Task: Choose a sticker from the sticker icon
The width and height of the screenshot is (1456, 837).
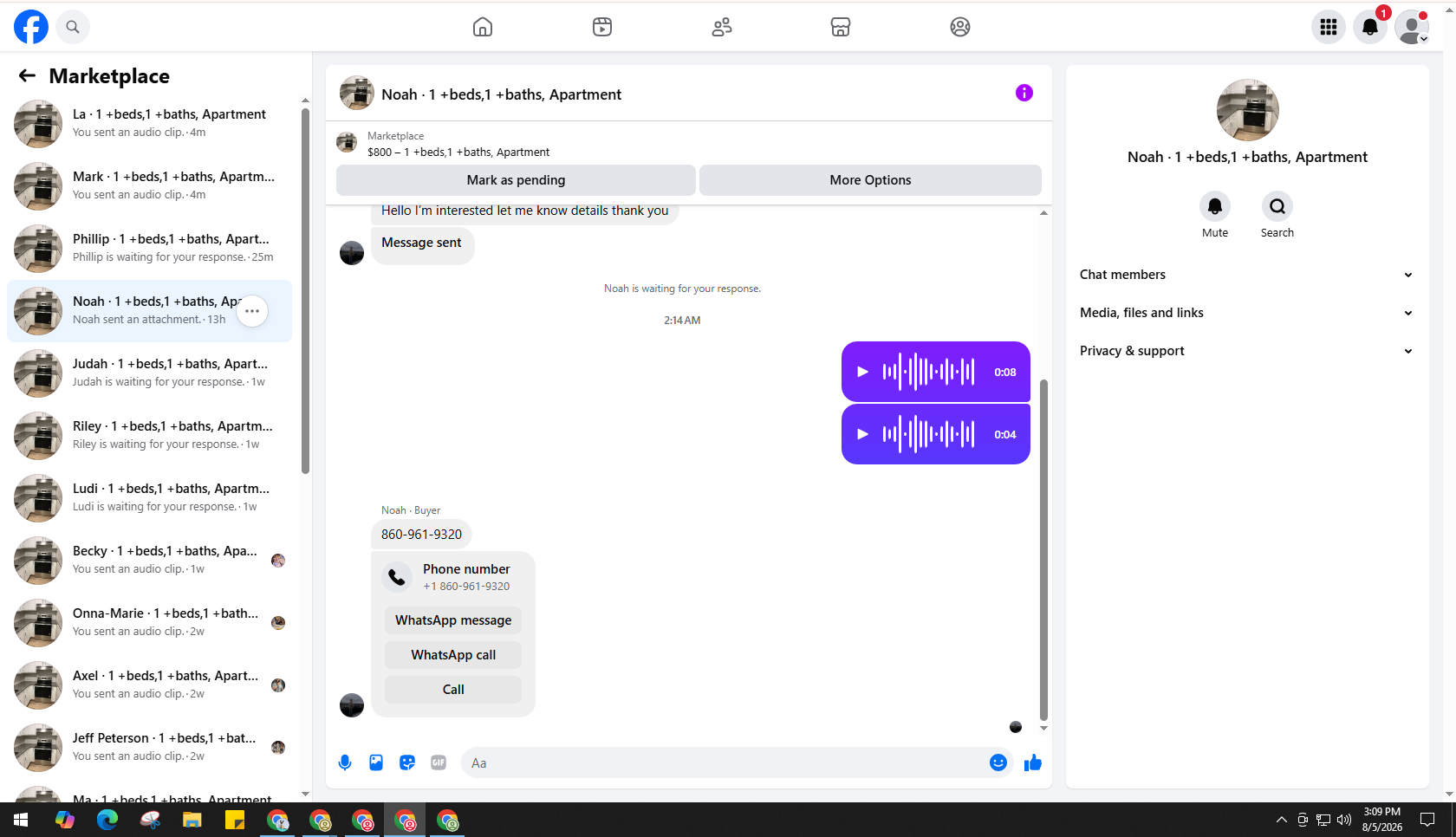Action: tap(407, 762)
